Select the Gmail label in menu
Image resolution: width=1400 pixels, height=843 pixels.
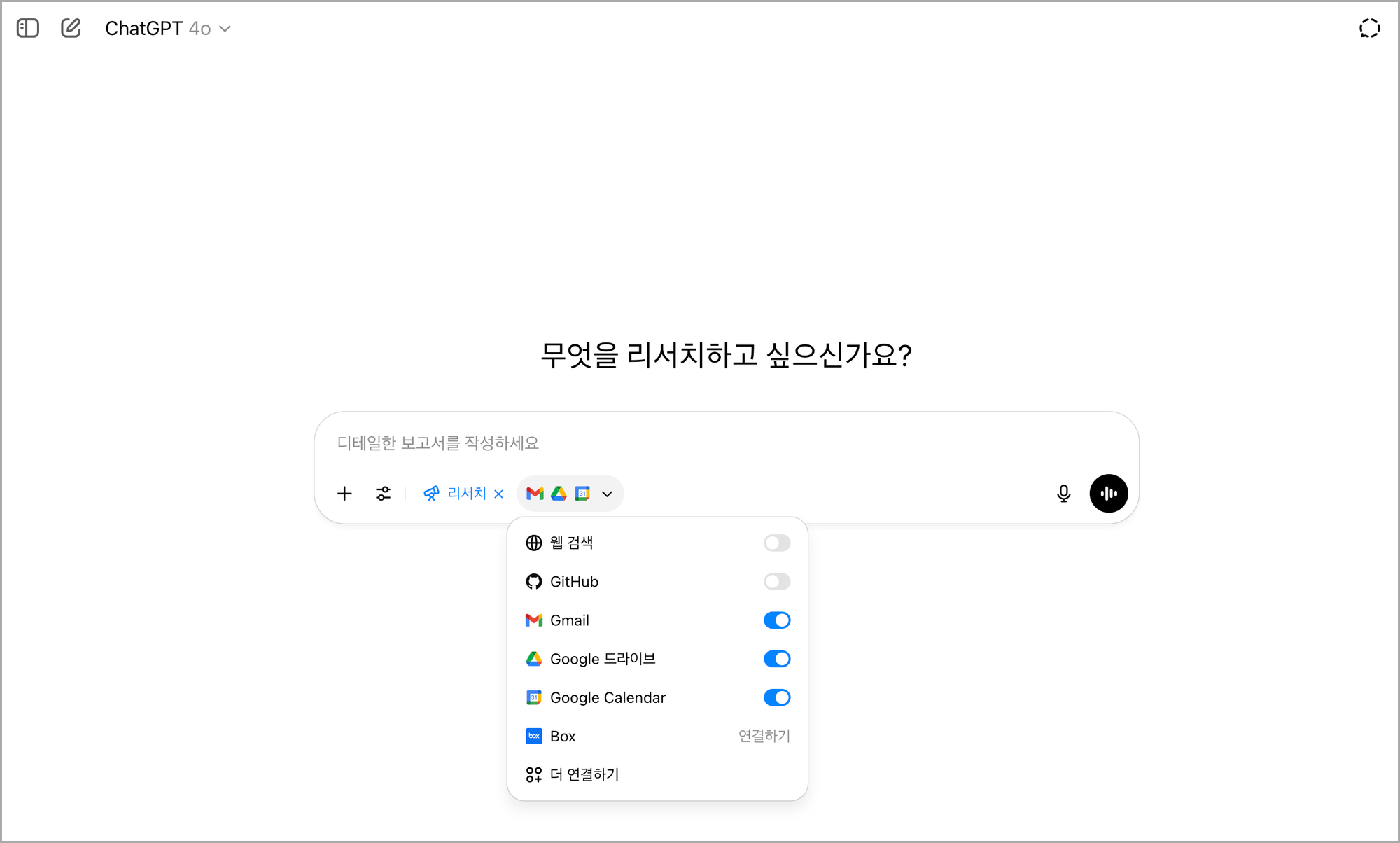570,620
